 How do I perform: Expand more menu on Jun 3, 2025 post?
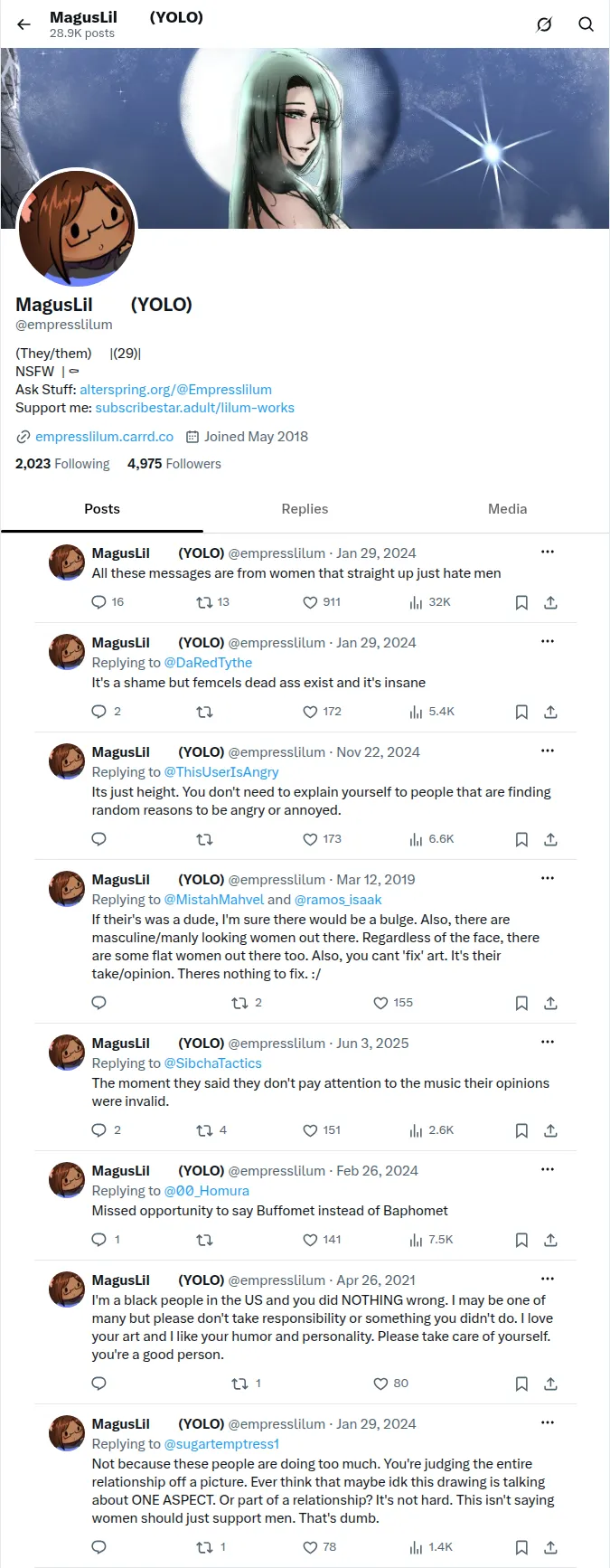click(x=547, y=1042)
